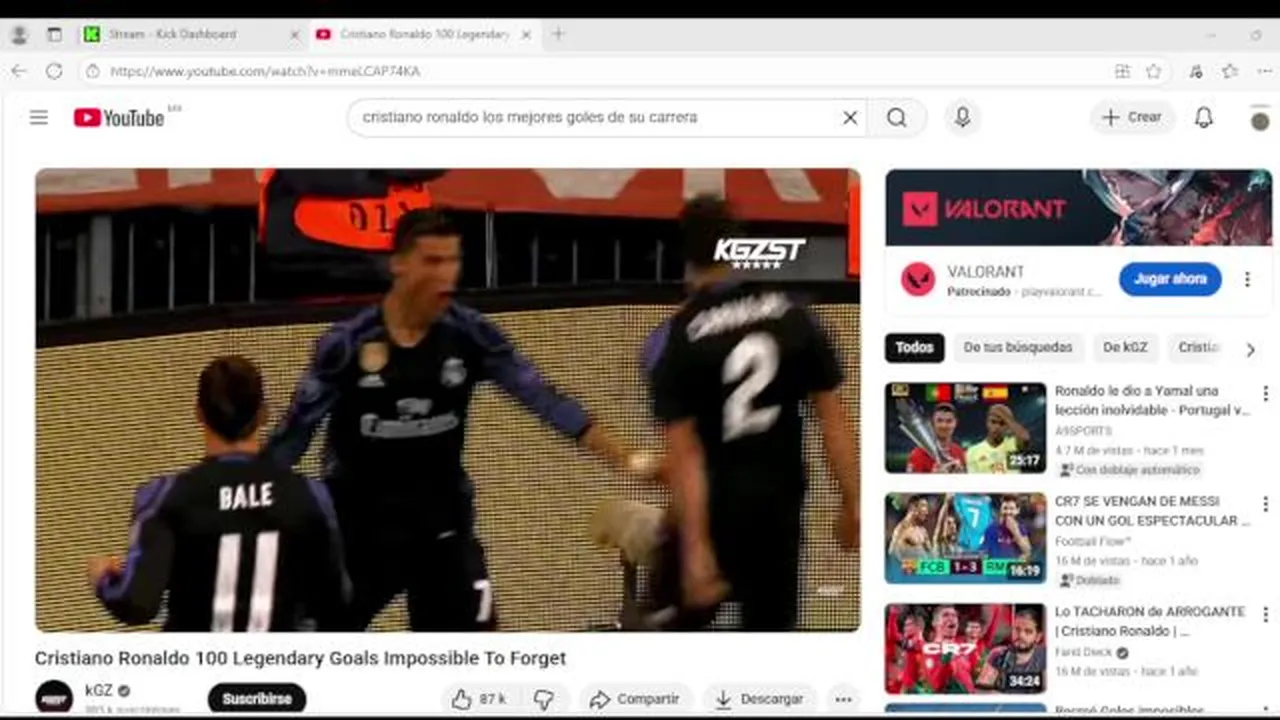Select the partially visible Cristia chip
This screenshot has height=720, width=1280.
tap(1198, 348)
